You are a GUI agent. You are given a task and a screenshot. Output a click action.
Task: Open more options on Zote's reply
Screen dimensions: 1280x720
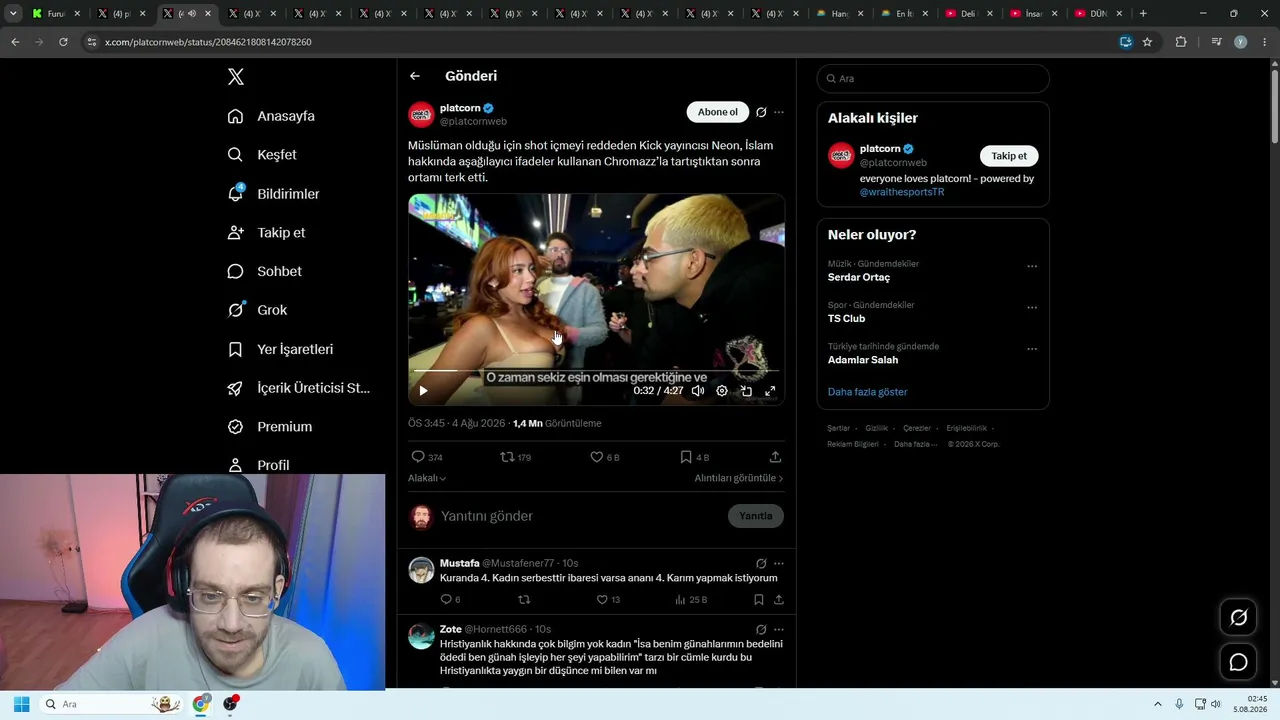779,629
